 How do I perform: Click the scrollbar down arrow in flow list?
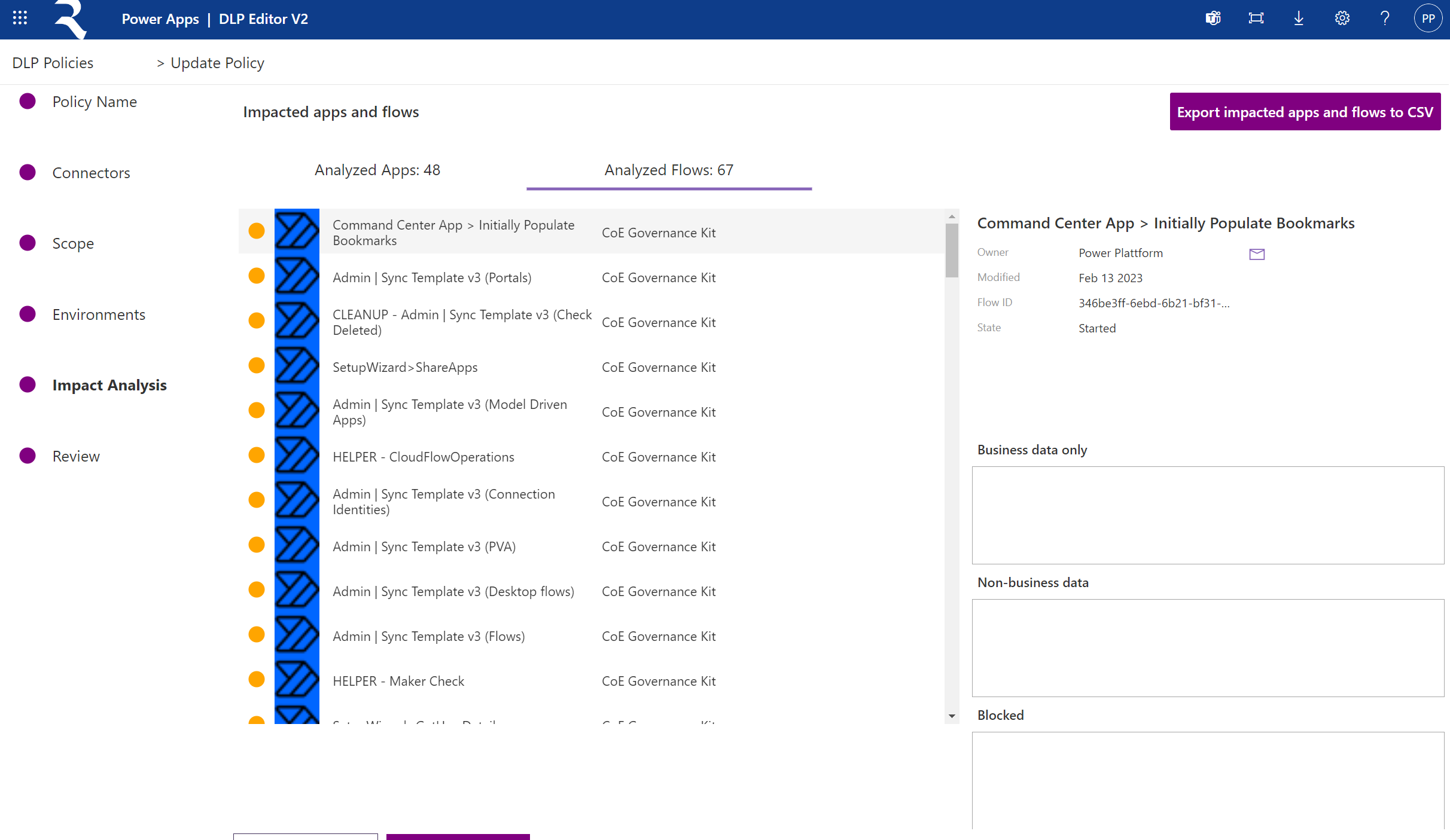(x=951, y=716)
